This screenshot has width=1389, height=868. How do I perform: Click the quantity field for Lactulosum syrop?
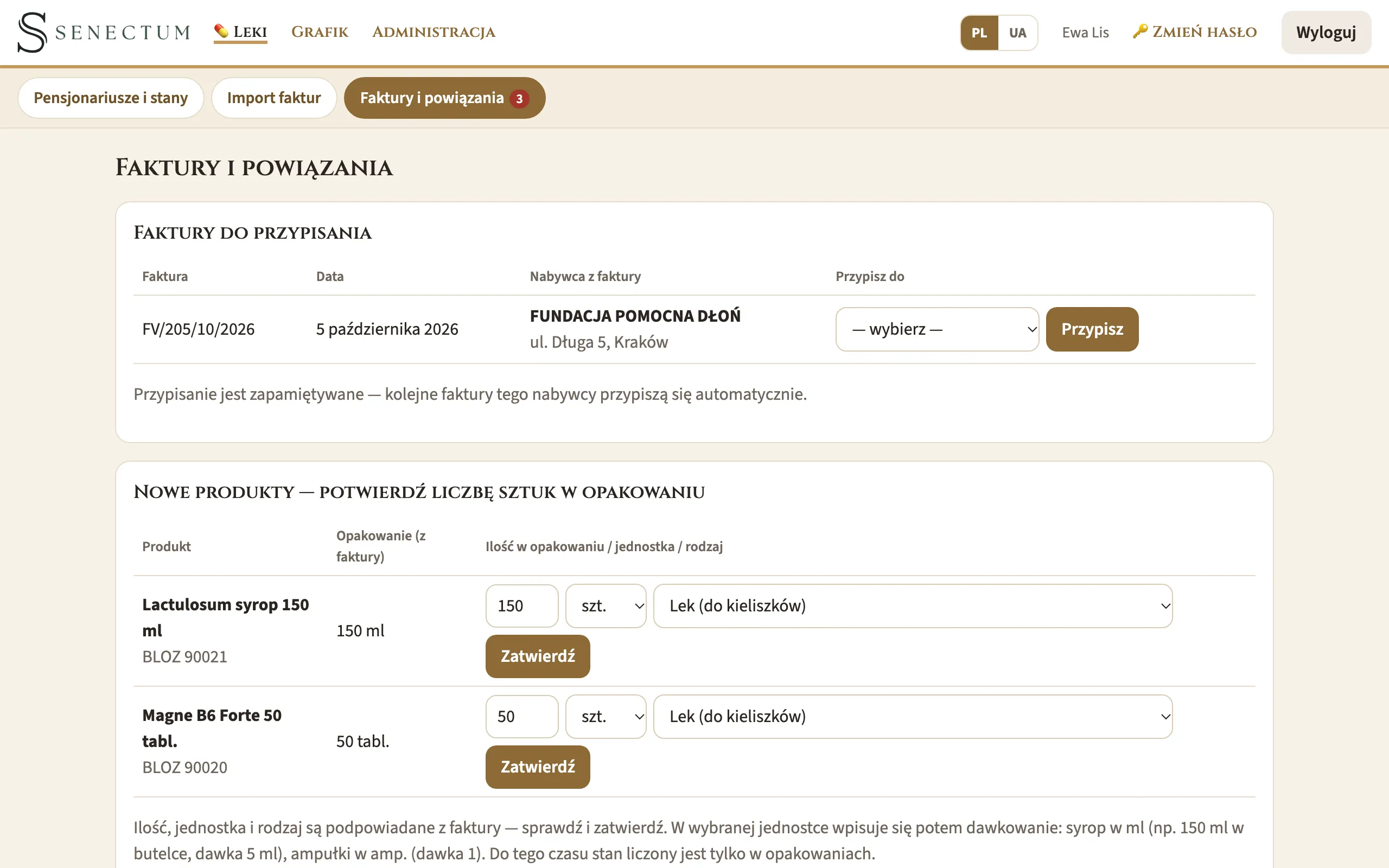click(x=522, y=606)
